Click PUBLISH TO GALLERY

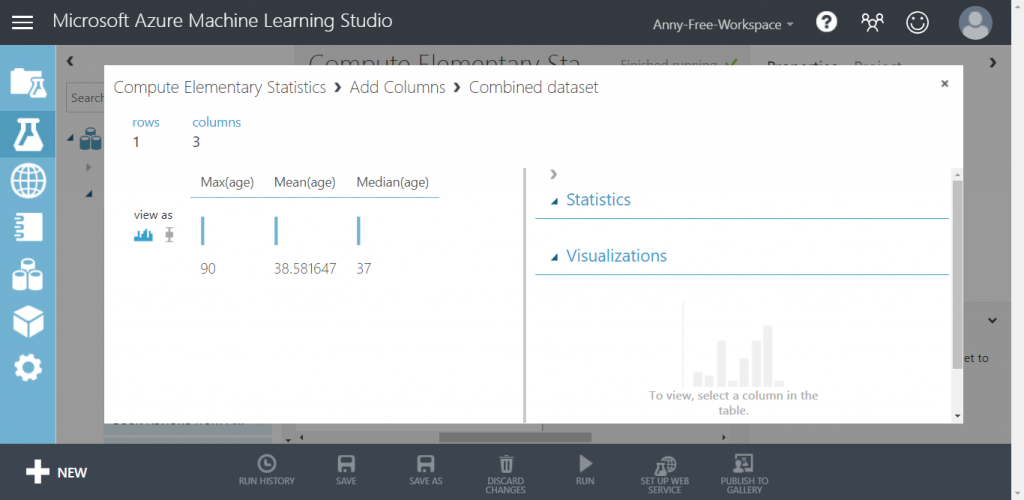point(744,475)
